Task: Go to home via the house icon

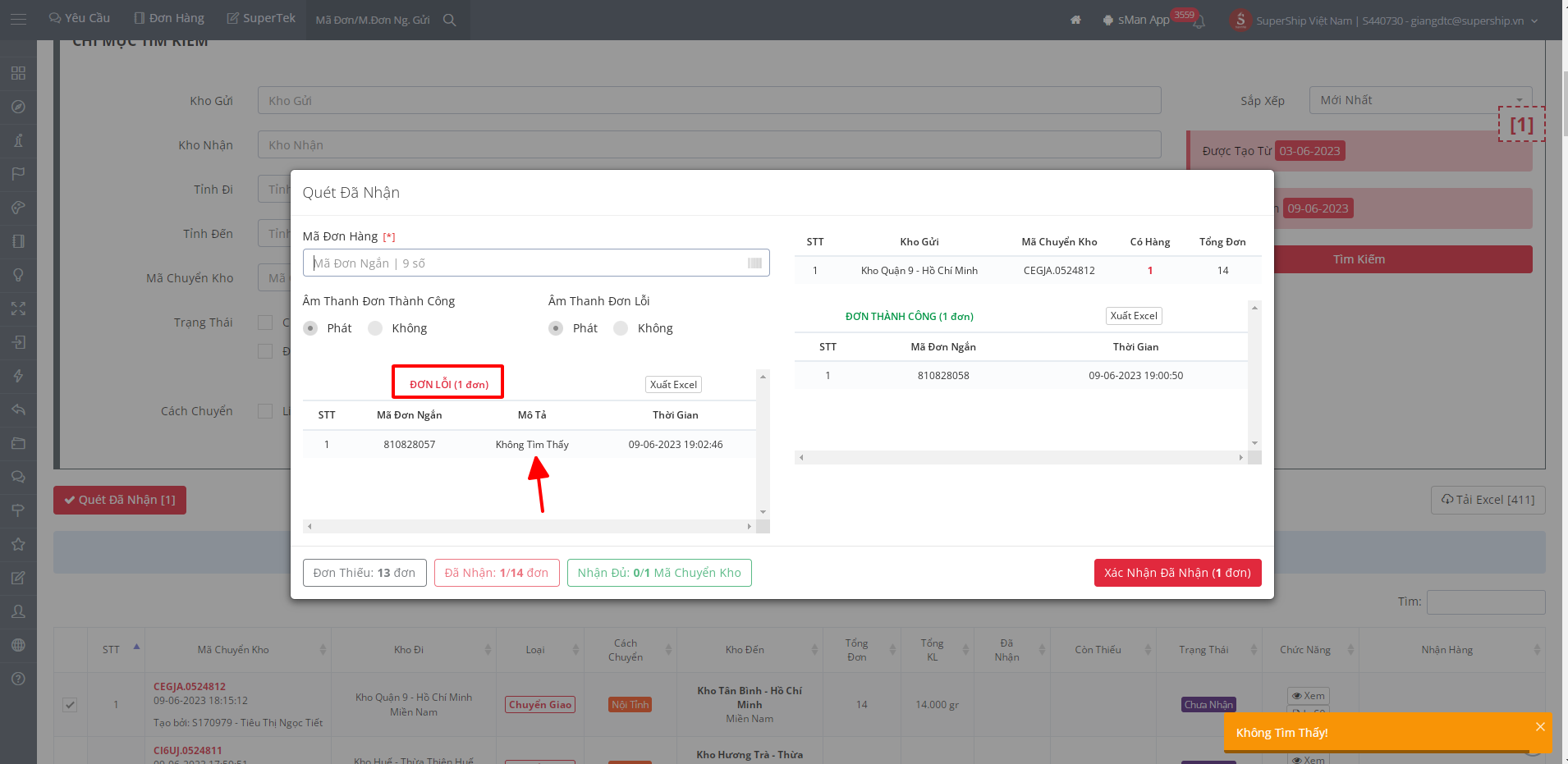Action: pos(1075,20)
